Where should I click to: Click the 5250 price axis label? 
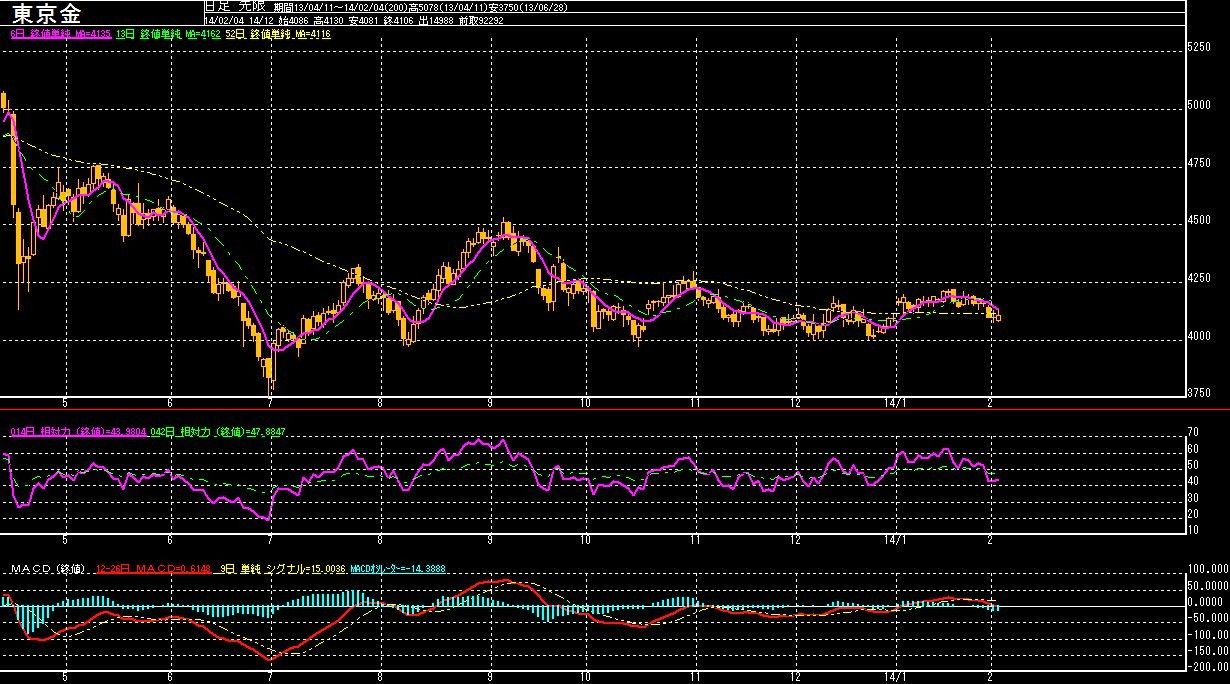[1198, 48]
